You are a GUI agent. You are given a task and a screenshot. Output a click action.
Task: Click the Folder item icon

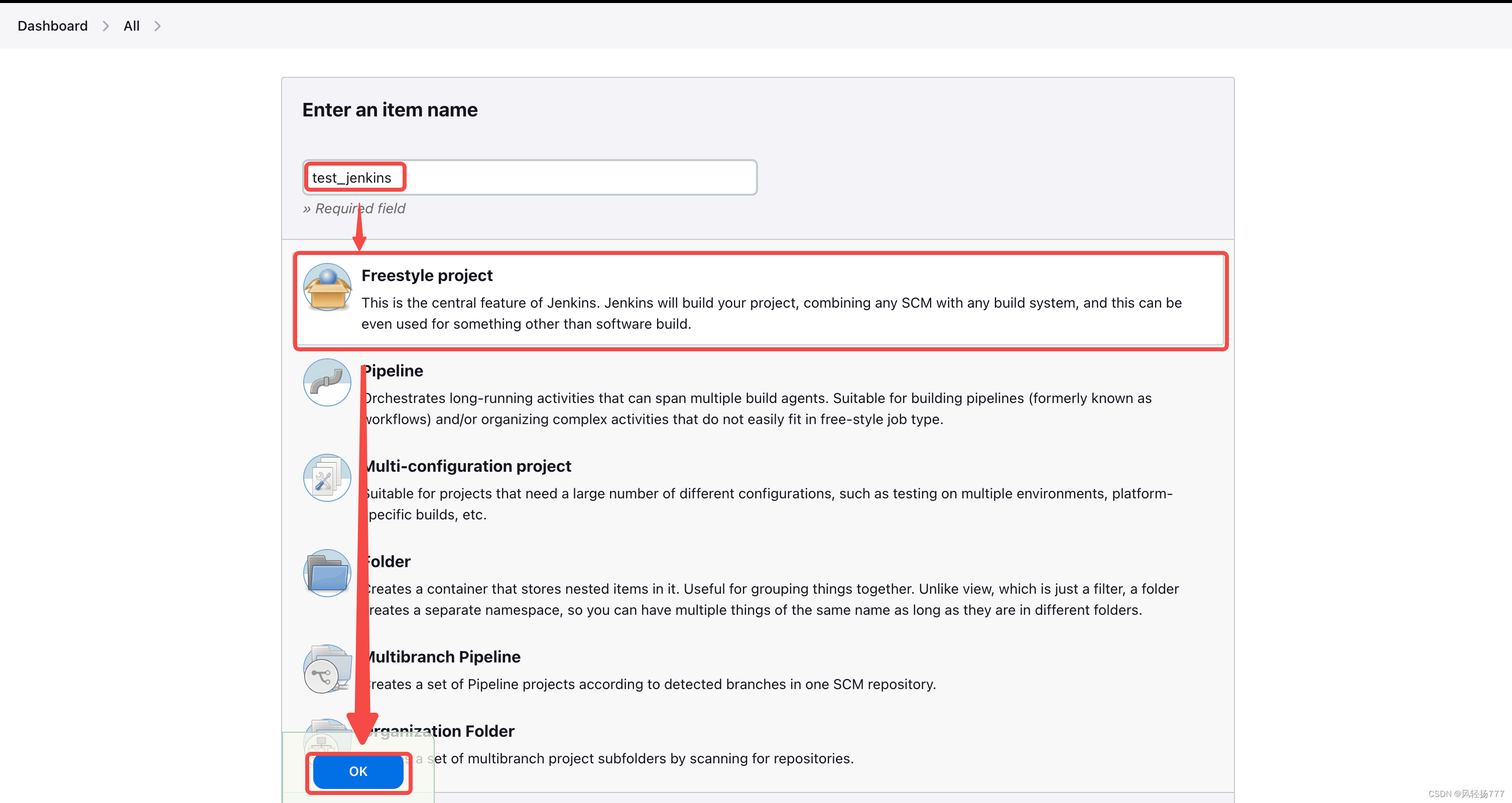pyautogui.click(x=327, y=574)
